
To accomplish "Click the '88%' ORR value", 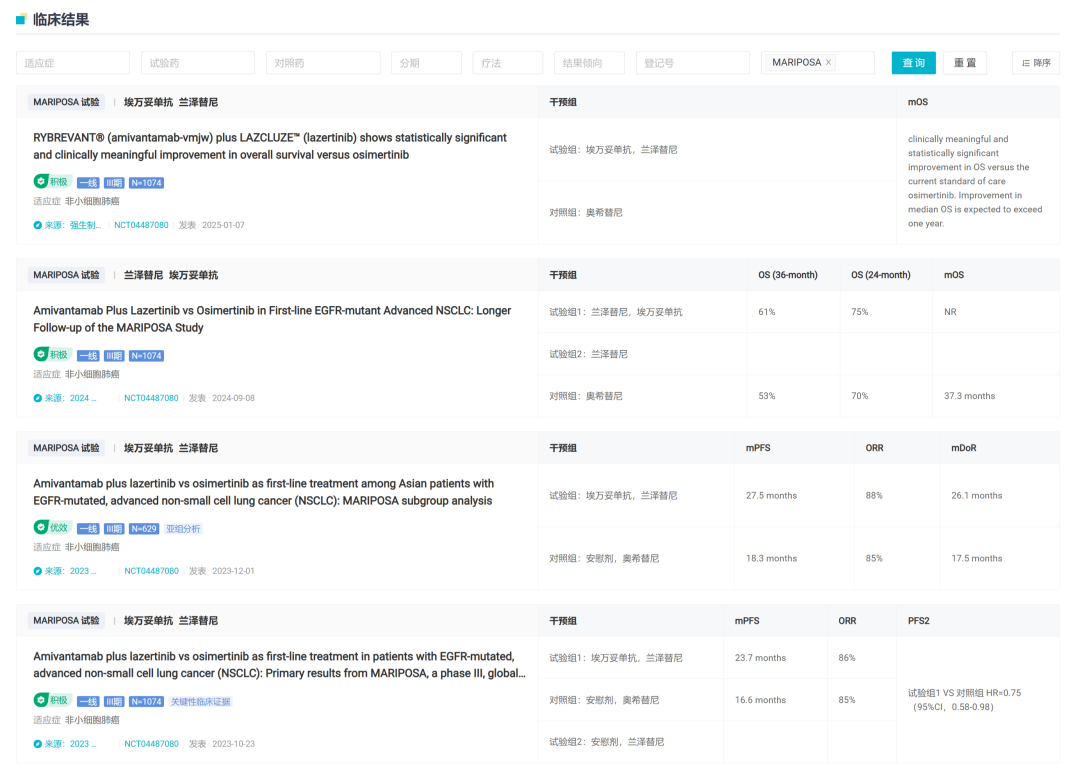I will coord(874,496).
